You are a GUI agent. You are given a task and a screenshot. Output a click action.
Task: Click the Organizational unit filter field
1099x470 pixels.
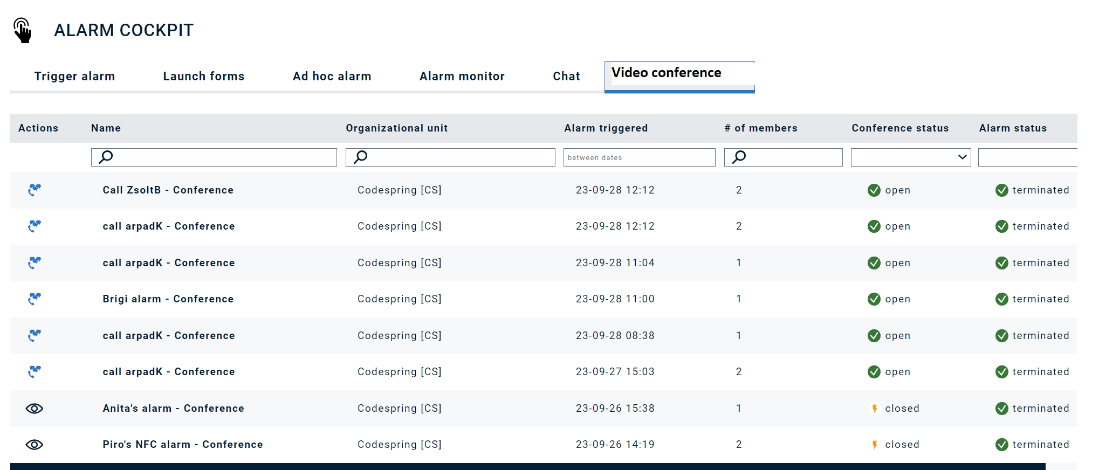[451, 158]
